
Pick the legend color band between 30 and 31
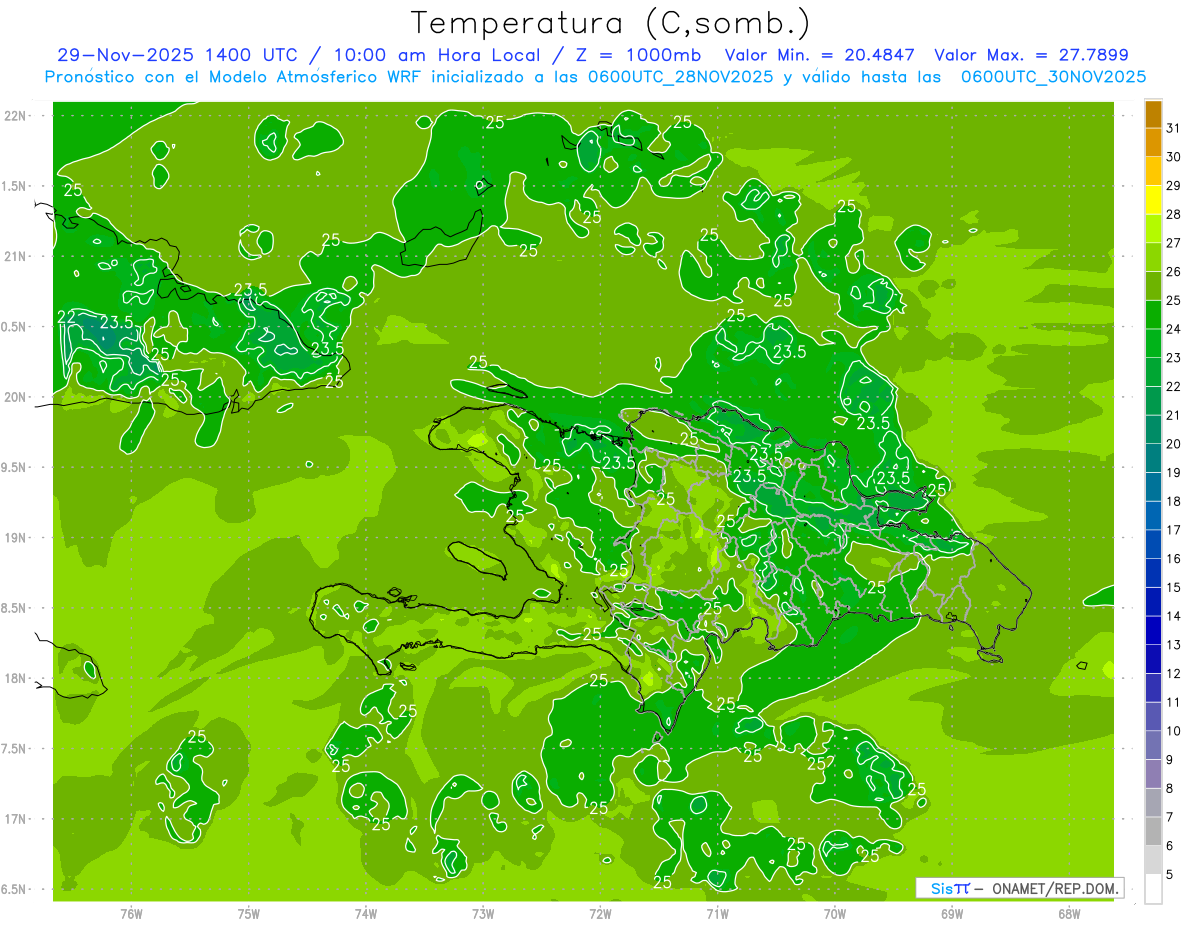pyautogui.click(x=1154, y=143)
